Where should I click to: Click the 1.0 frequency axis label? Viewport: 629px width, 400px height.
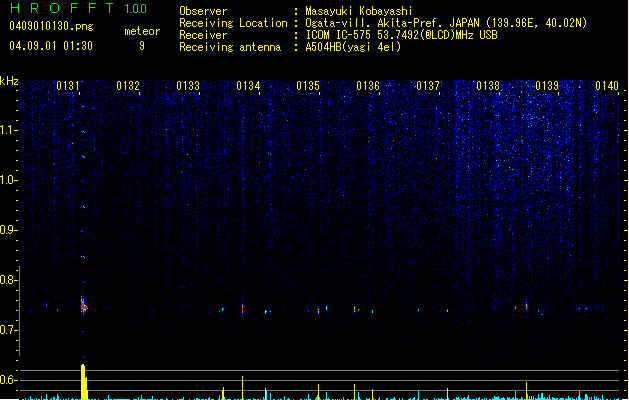pos(8,180)
